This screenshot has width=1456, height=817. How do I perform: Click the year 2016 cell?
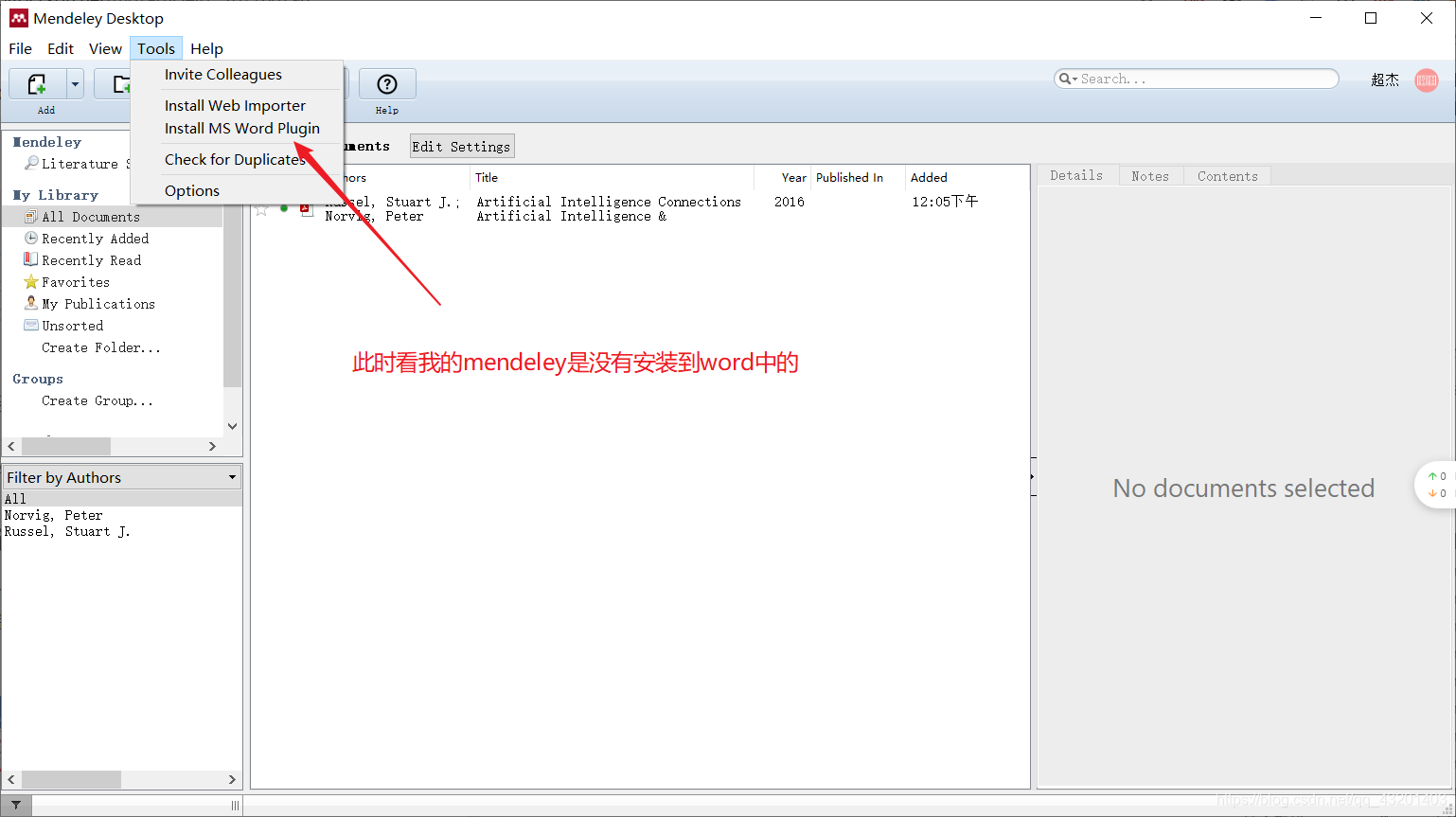(790, 202)
